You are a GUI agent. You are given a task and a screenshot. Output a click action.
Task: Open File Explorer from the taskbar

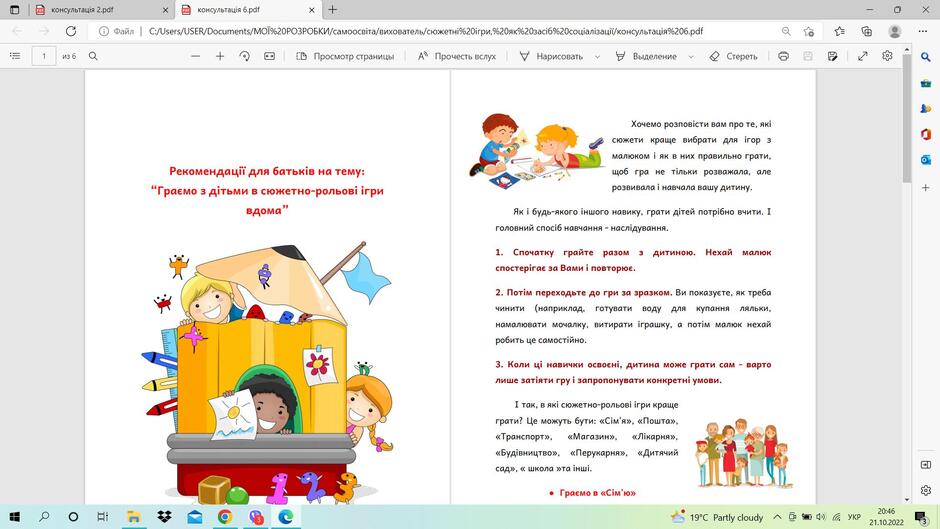point(133,516)
